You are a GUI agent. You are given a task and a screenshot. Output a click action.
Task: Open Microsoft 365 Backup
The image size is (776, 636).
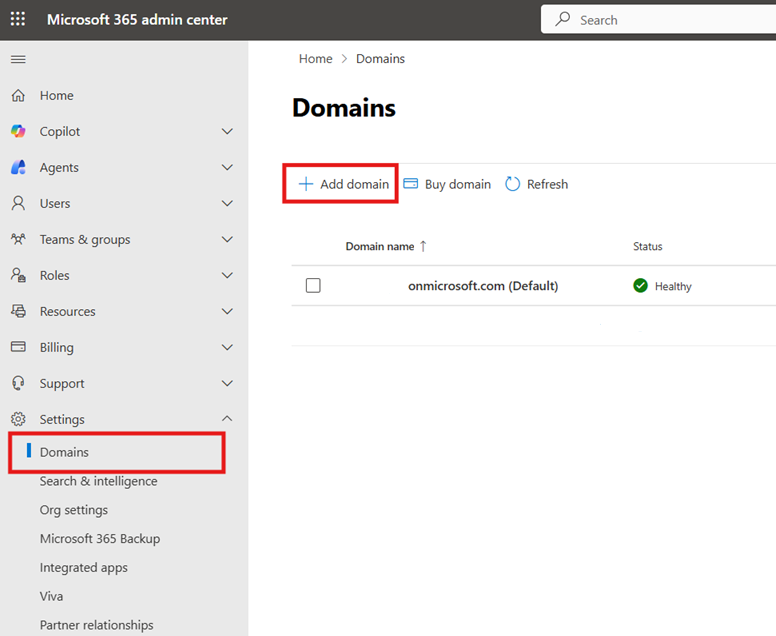[100, 538]
